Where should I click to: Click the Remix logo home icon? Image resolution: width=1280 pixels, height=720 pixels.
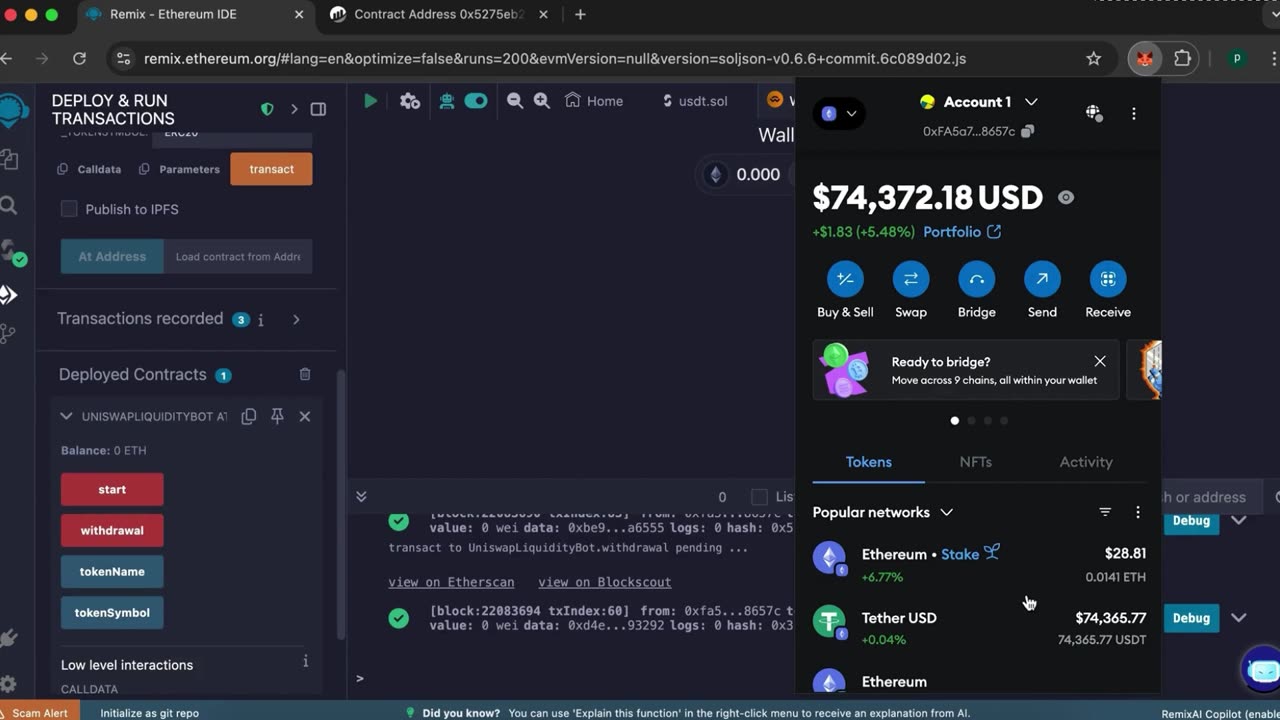(x=12, y=111)
